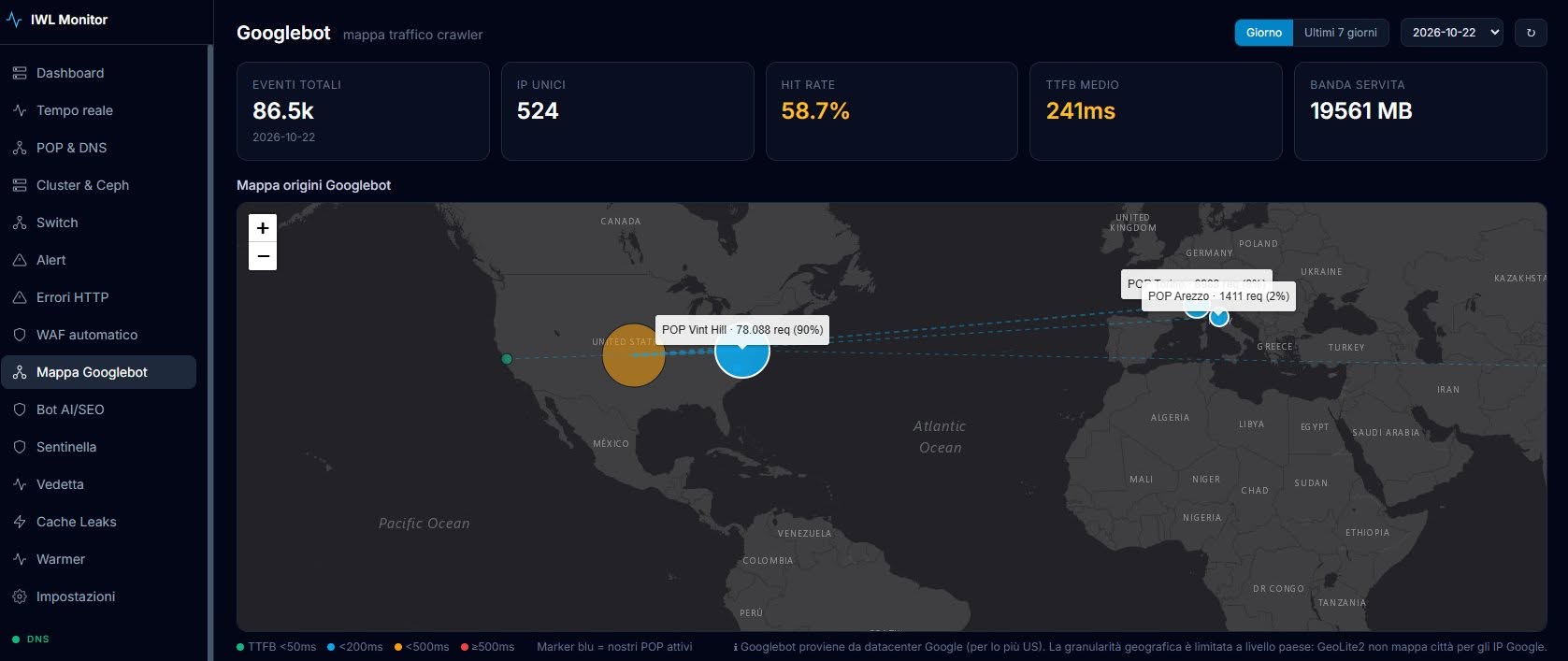
Task: Zoom in on the map
Action: pos(263,227)
